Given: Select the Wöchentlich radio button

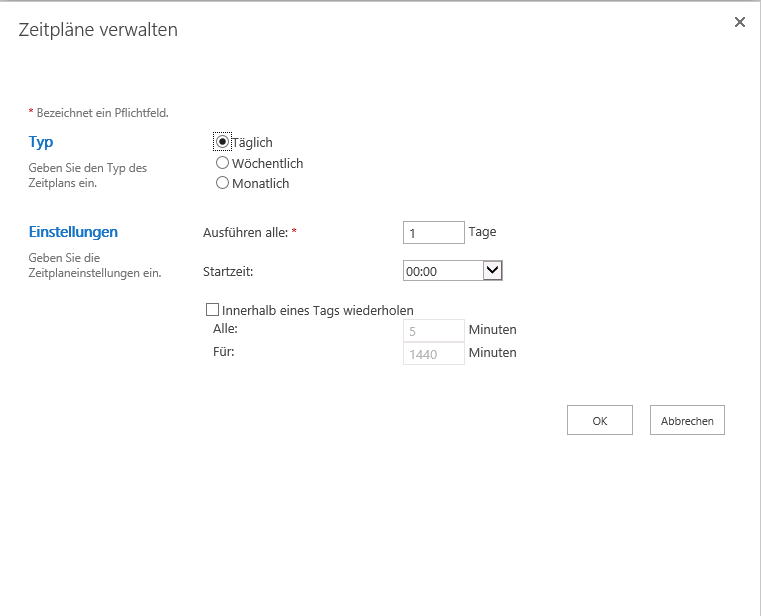Looking at the screenshot, I should tap(222, 163).
